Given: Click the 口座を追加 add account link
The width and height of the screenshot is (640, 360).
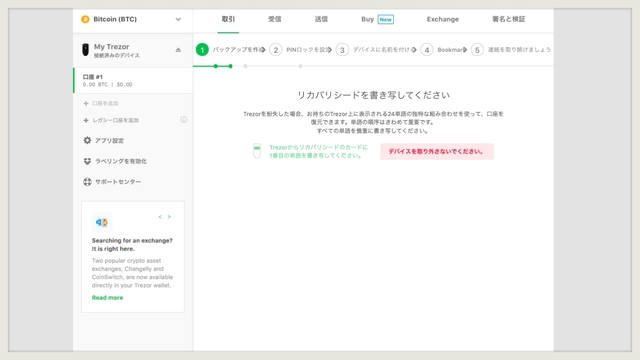Looking at the screenshot, I should (x=101, y=103).
